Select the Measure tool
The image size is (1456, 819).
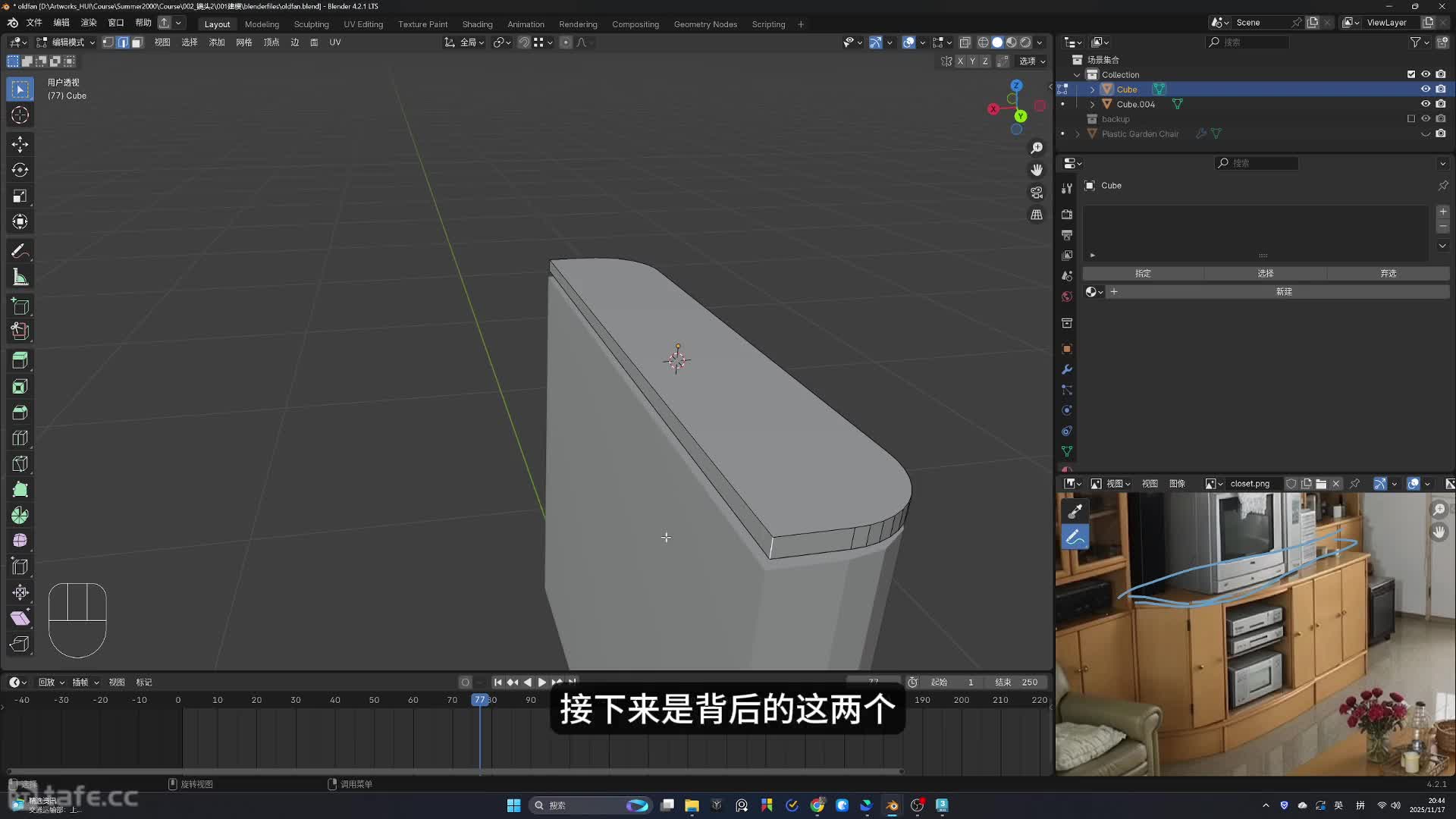(x=20, y=278)
